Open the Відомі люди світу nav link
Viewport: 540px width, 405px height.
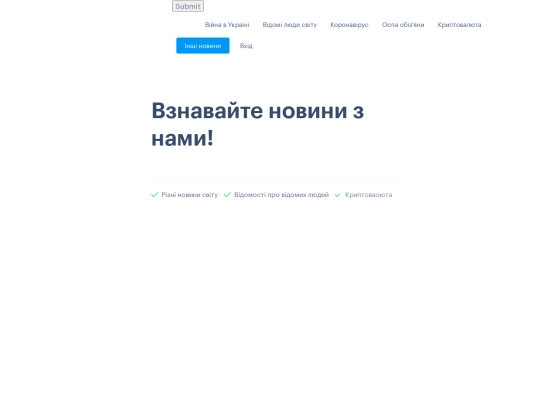pos(290,25)
